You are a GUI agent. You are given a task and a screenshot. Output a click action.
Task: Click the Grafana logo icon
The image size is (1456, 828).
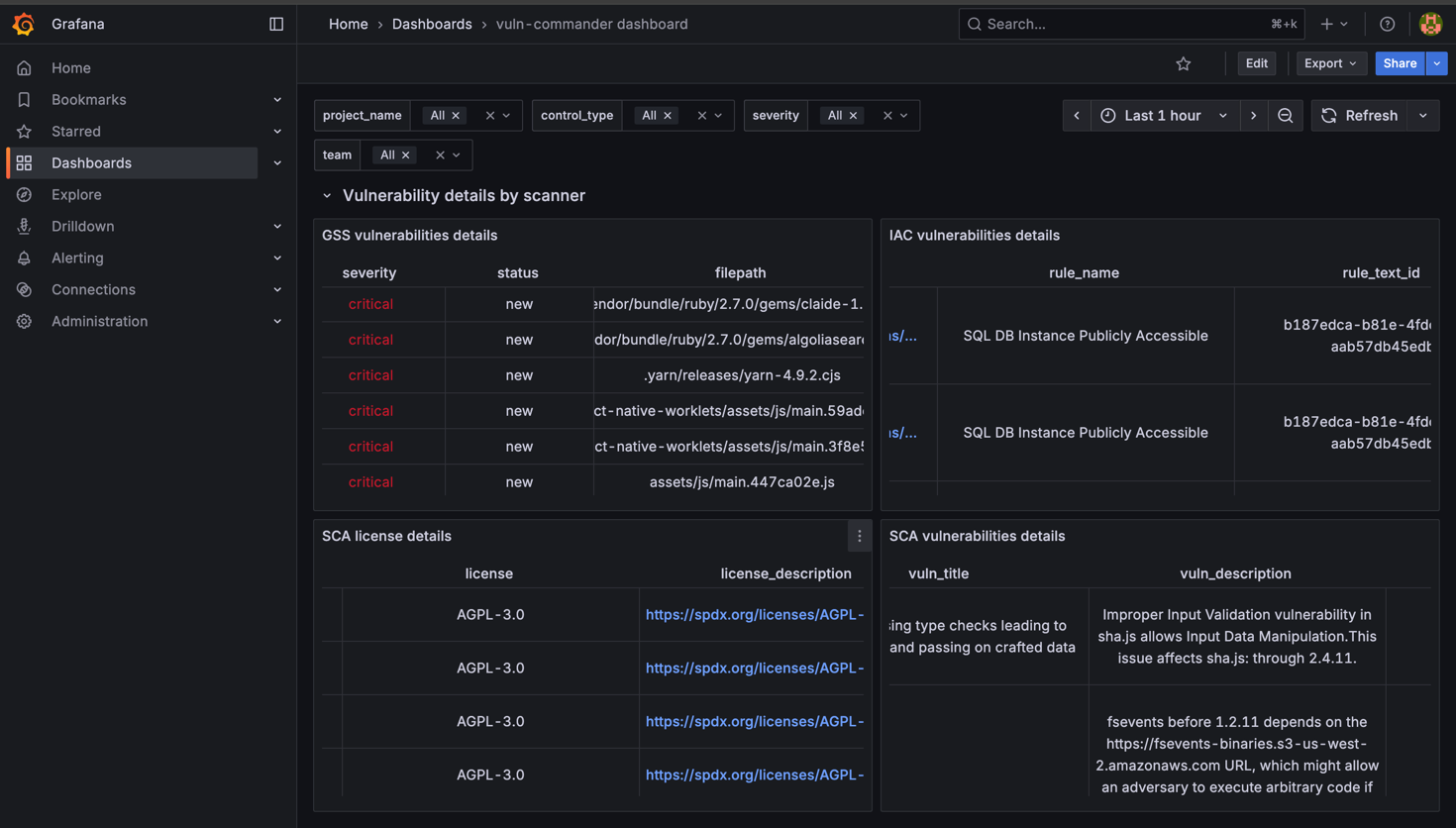pyautogui.click(x=24, y=24)
